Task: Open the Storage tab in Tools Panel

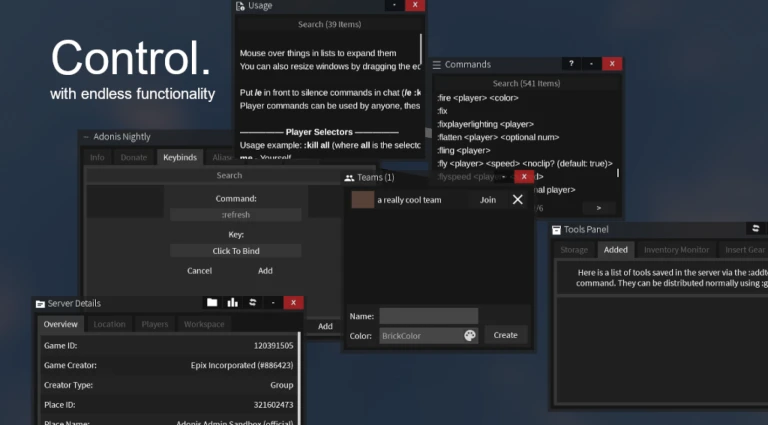Action: 574,250
